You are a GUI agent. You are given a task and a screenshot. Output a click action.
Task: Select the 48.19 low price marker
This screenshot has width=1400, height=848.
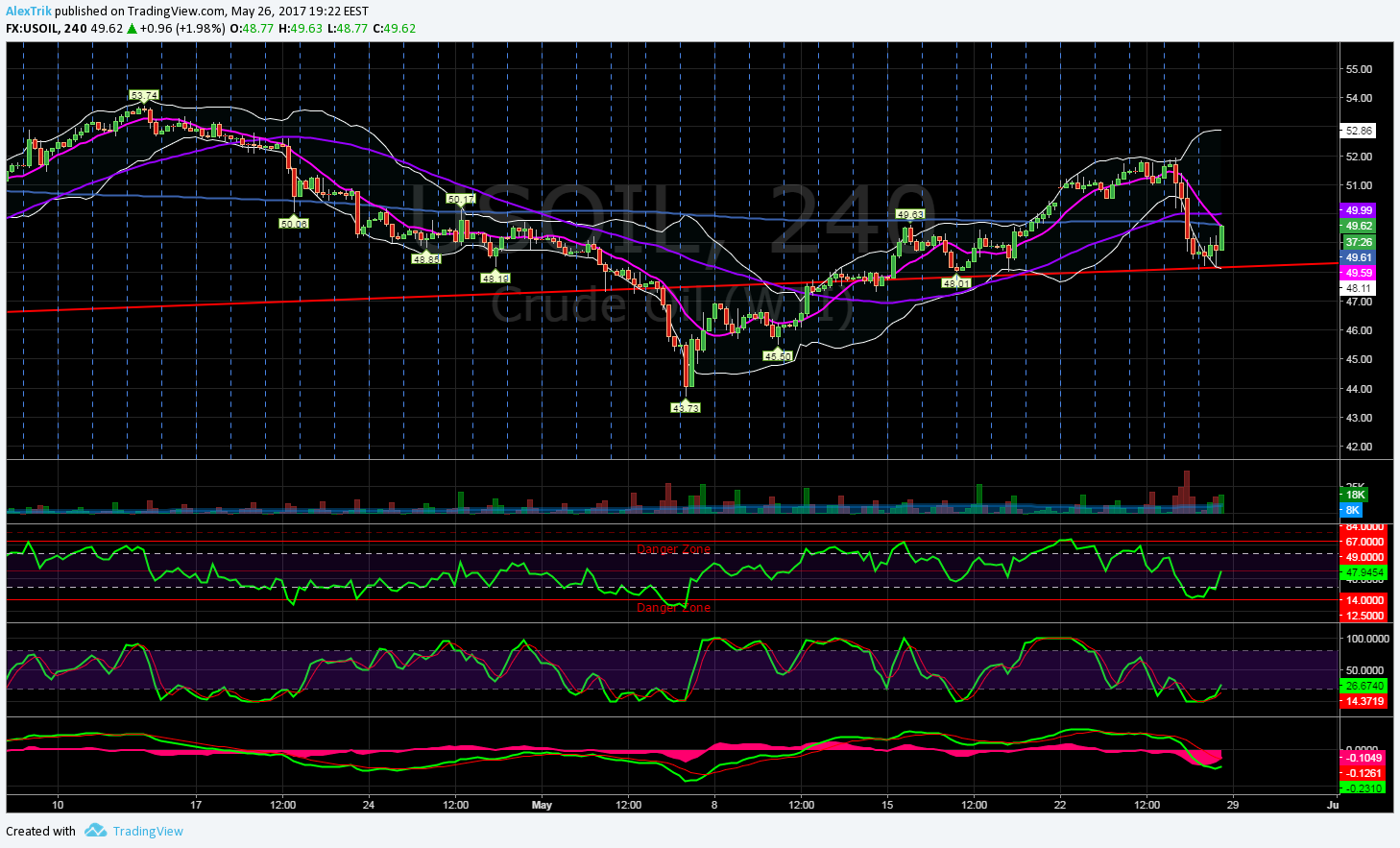pos(495,278)
